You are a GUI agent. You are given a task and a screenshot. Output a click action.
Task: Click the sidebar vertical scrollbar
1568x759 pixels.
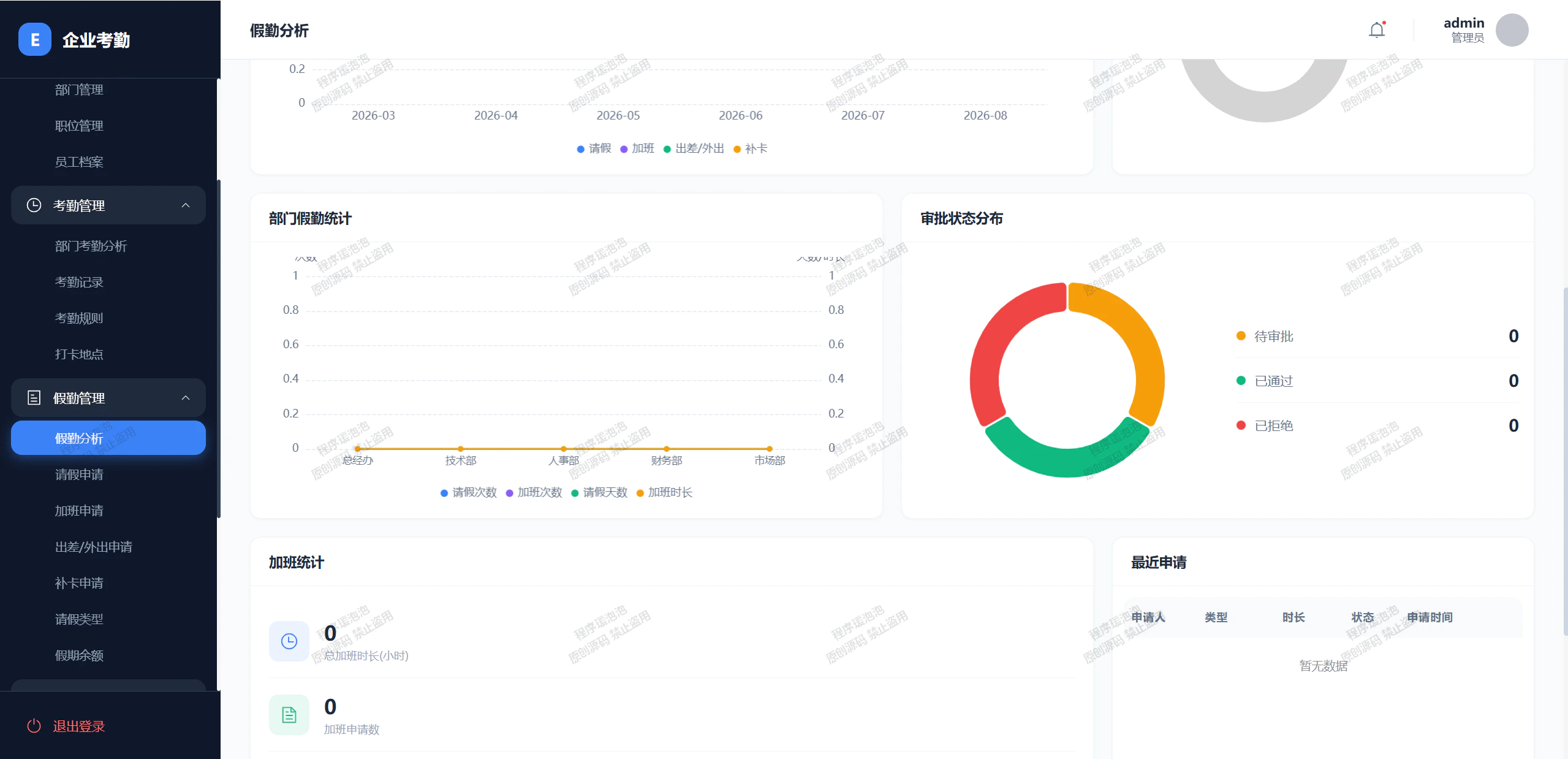[218, 349]
